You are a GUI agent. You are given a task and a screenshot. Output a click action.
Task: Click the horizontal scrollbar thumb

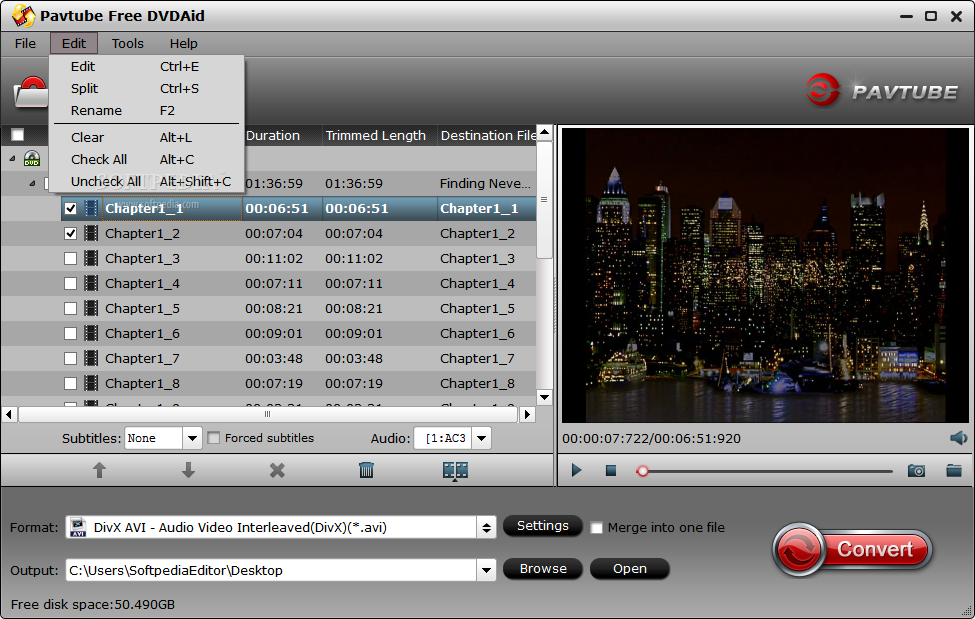[267, 414]
